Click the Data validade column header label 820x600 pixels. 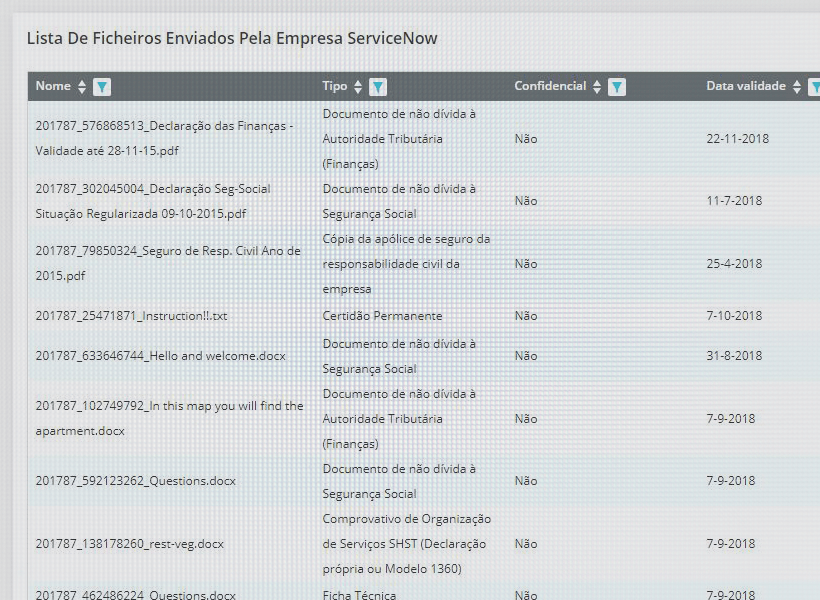coord(746,86)
